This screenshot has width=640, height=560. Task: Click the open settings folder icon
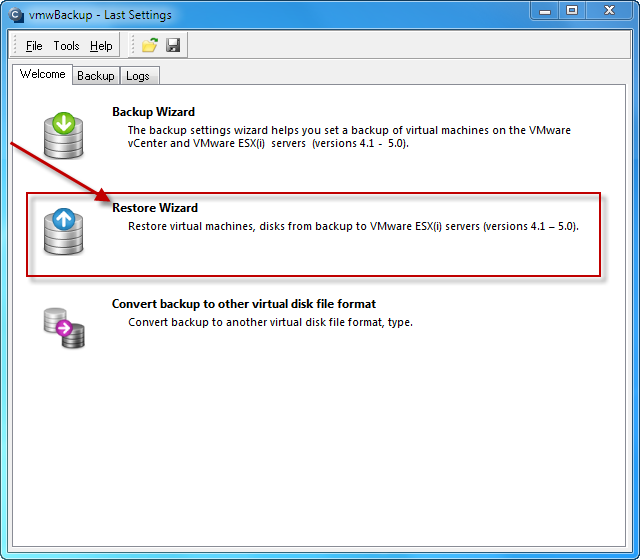pyautogui.click(x=150, y=45)
